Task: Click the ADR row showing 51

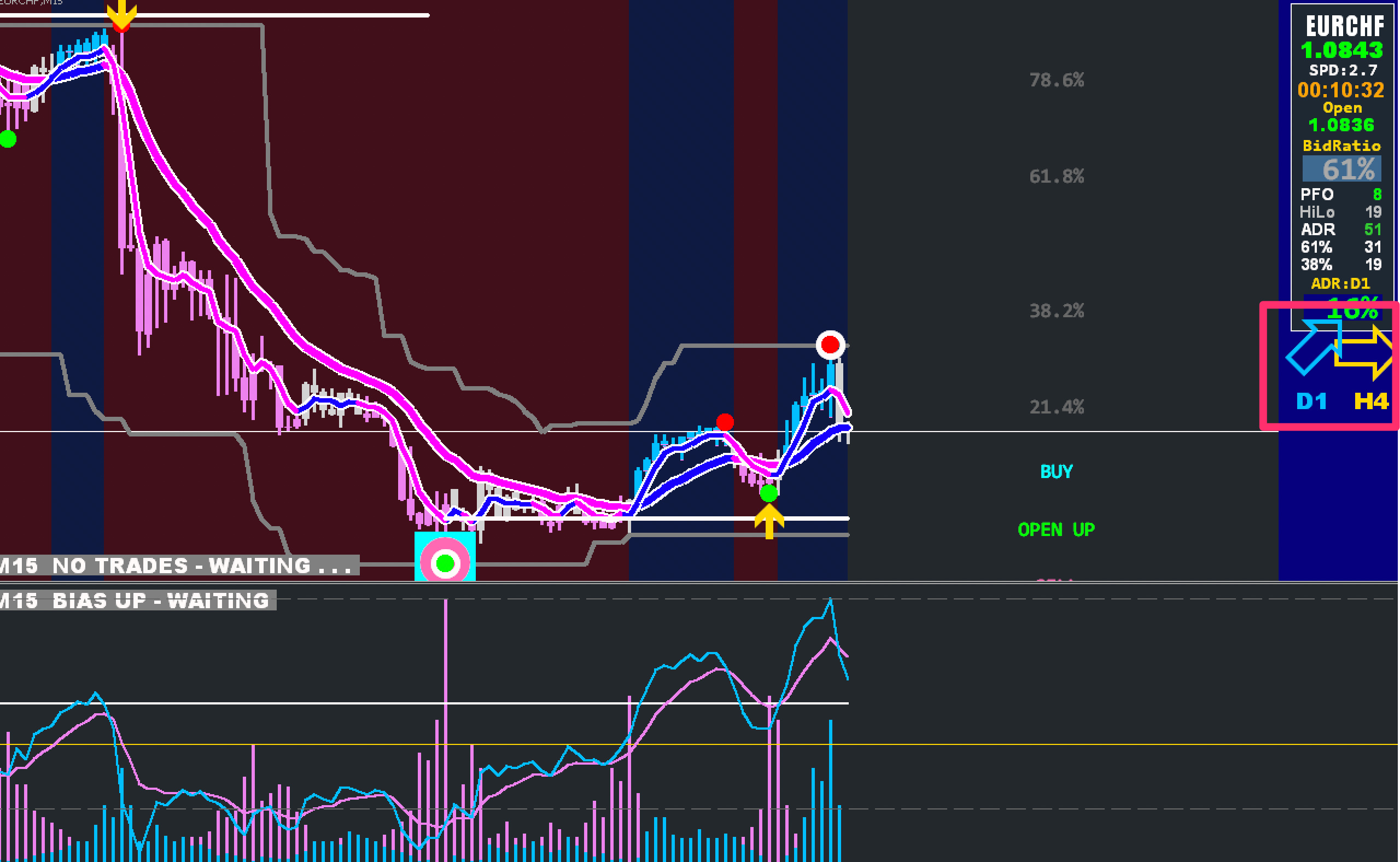Action: (x=1341, y=230)
